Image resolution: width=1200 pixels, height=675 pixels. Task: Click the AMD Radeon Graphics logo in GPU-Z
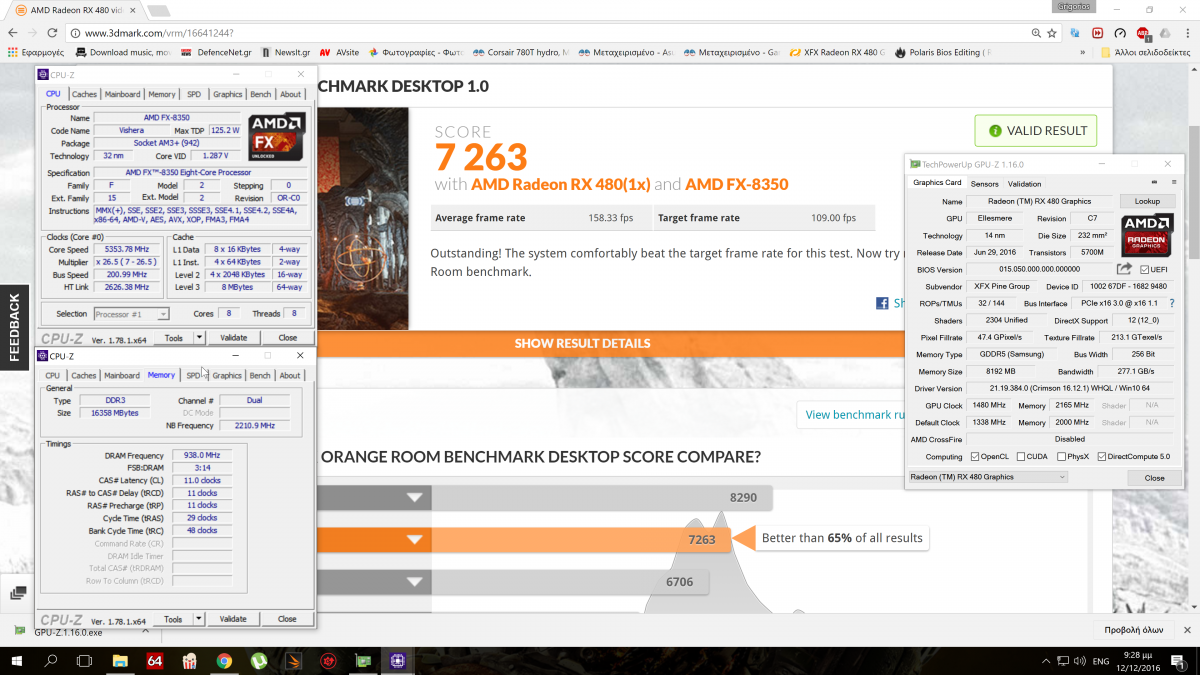tap(1146, 234)
